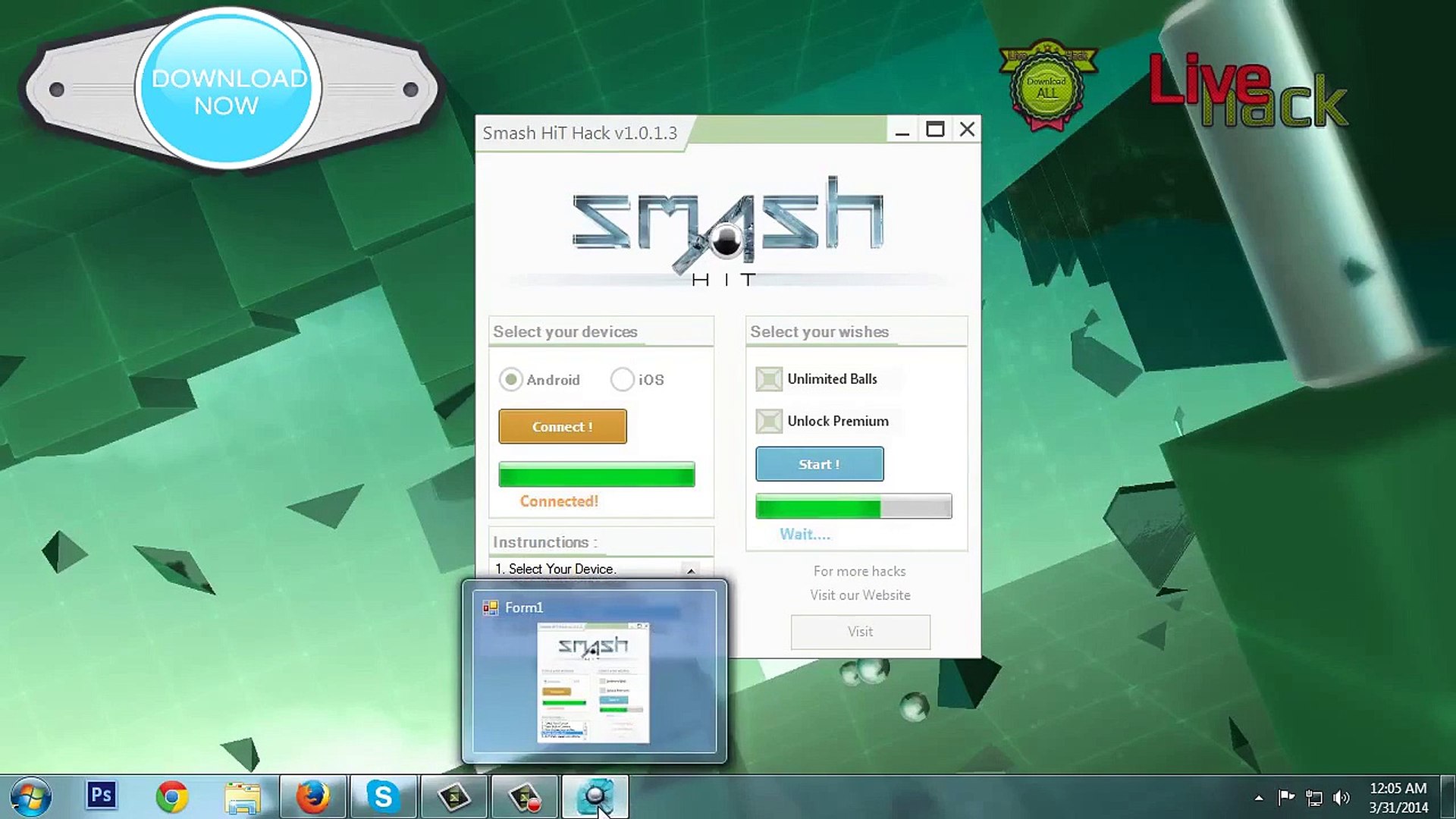This screenshot has height=819, width=1456.
Task: Launch Google Chrome taskbar icon
Action: 171,797
